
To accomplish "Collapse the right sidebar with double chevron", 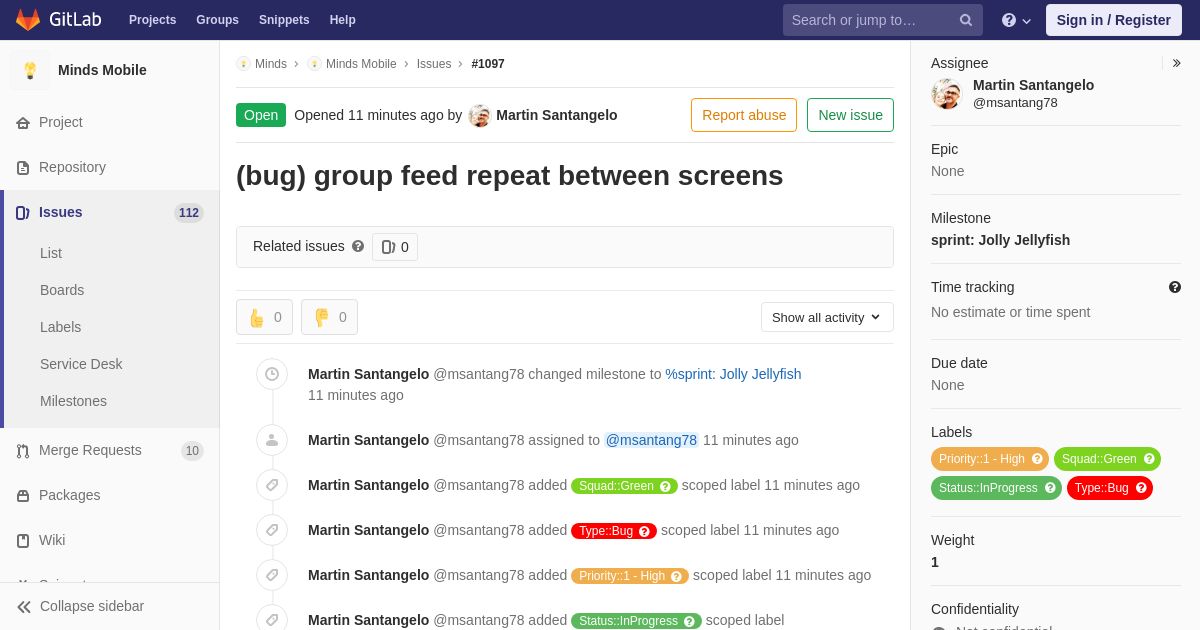I will (1177, 63).
